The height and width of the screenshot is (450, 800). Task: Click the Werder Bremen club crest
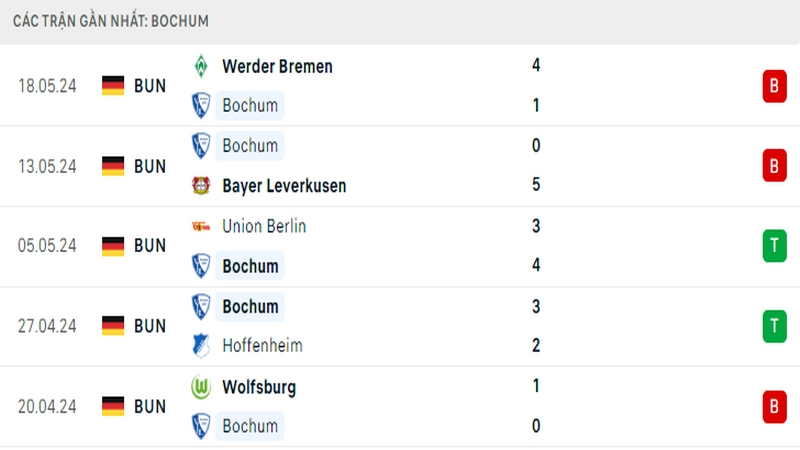click(x=201, y=66)
